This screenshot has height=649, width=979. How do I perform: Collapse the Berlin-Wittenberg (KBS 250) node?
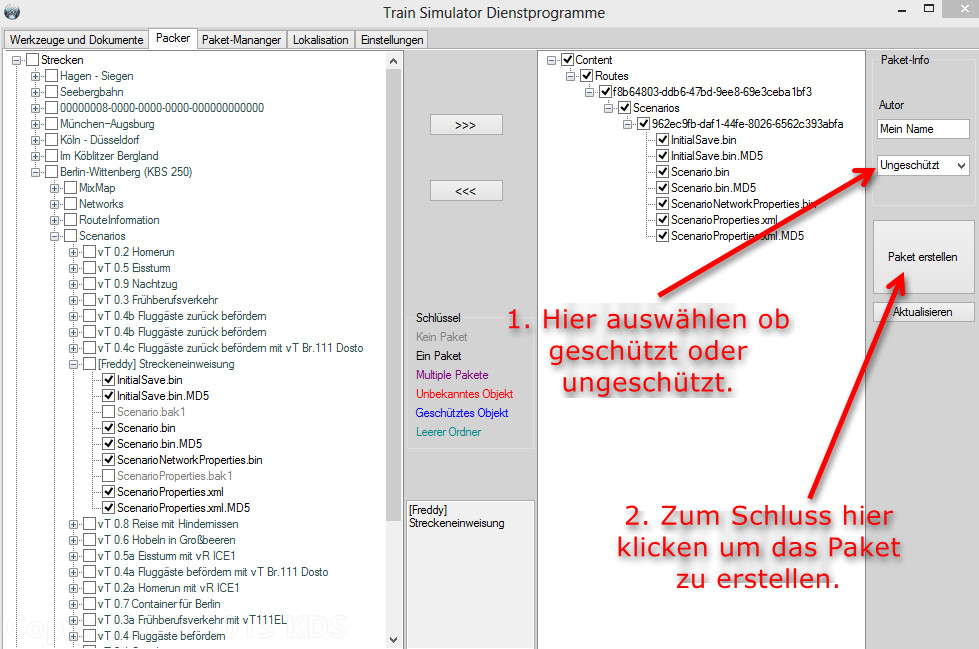(x=36, y=172)
